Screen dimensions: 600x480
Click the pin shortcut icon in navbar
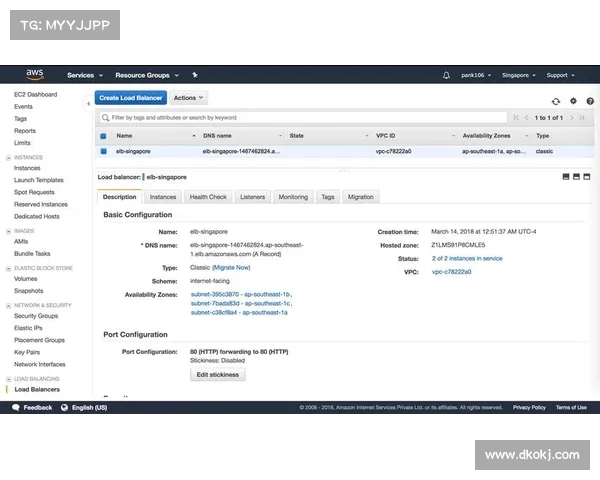click(x=195, y=75)
